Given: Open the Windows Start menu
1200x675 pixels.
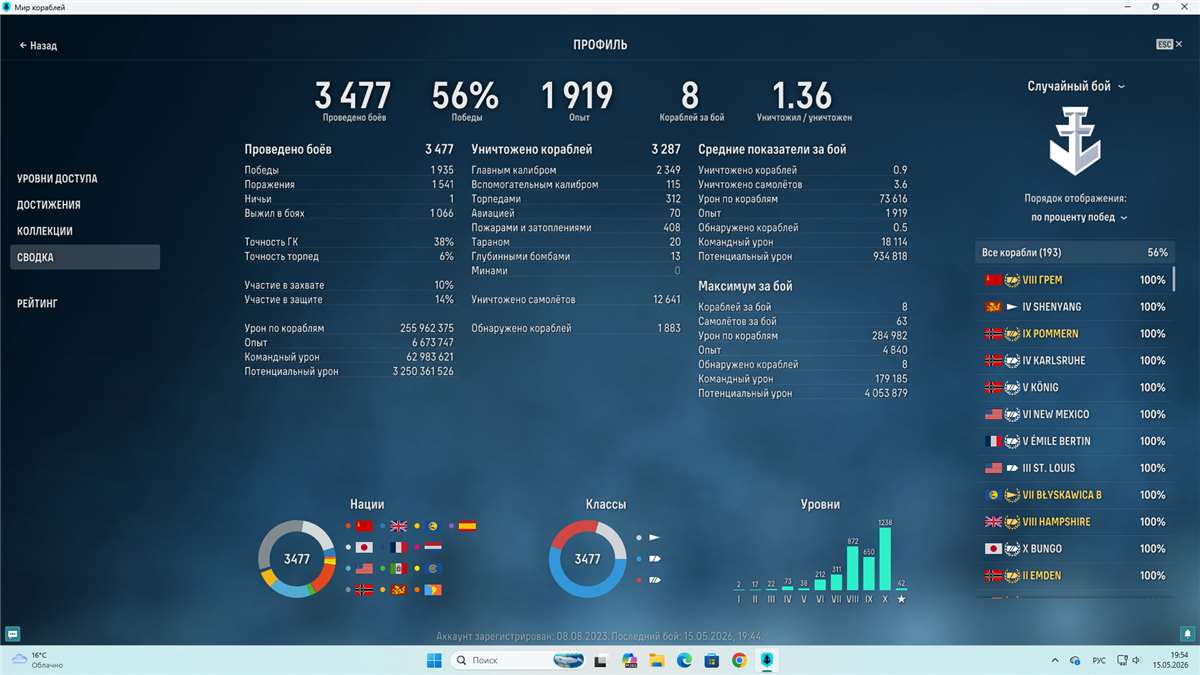Looking at the screenshot, I should point(435,660).
